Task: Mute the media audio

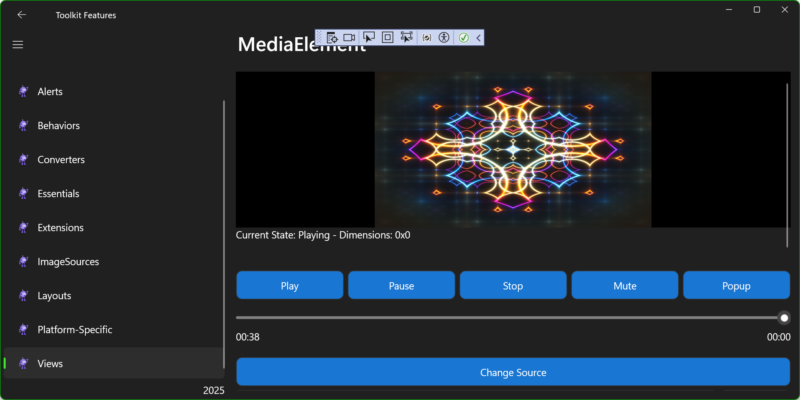Action: 625,285
